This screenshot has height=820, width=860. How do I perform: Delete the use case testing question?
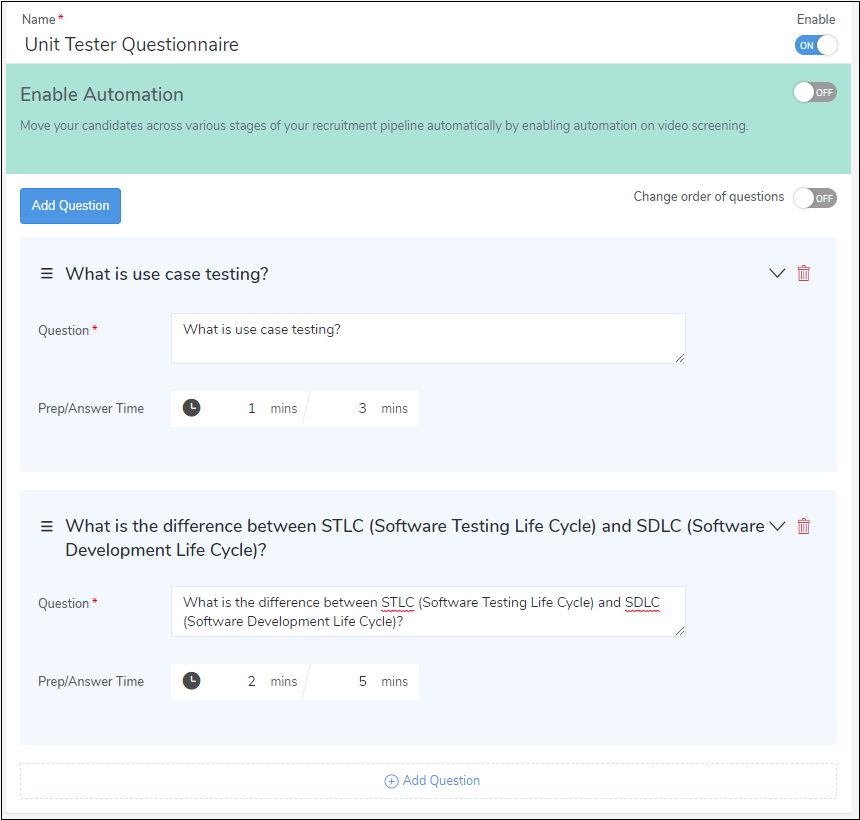click(803, 273)
